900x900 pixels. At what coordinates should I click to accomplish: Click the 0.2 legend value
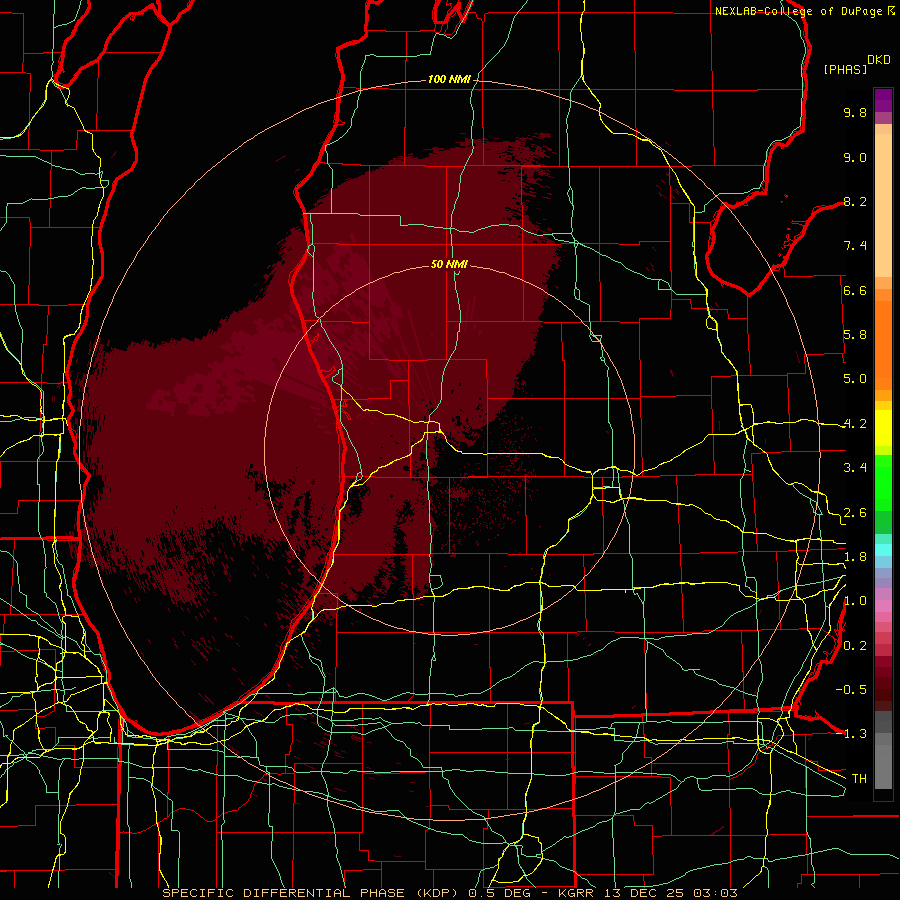click(855, 646)
